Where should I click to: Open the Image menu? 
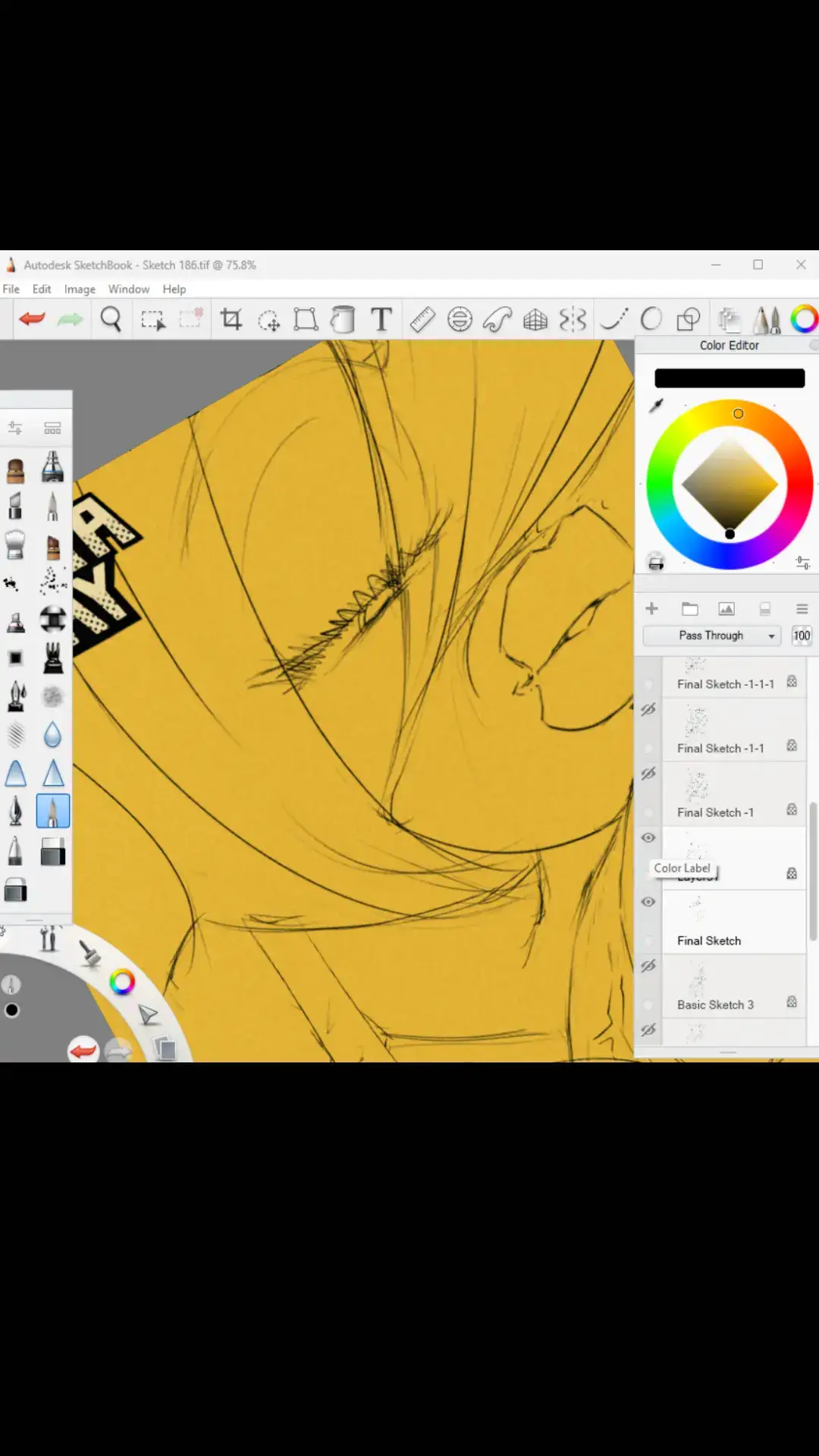click(80, 289)
